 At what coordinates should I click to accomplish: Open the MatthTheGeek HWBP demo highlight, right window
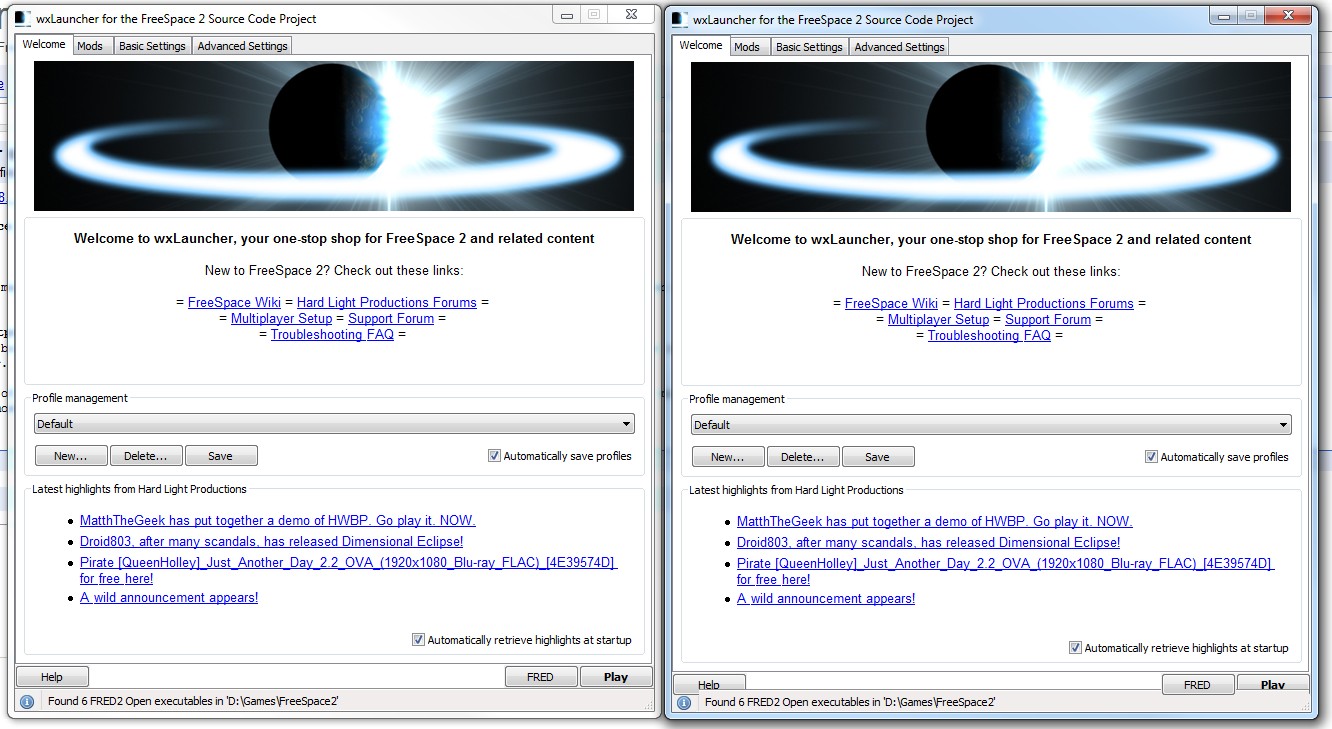point(935,521)
